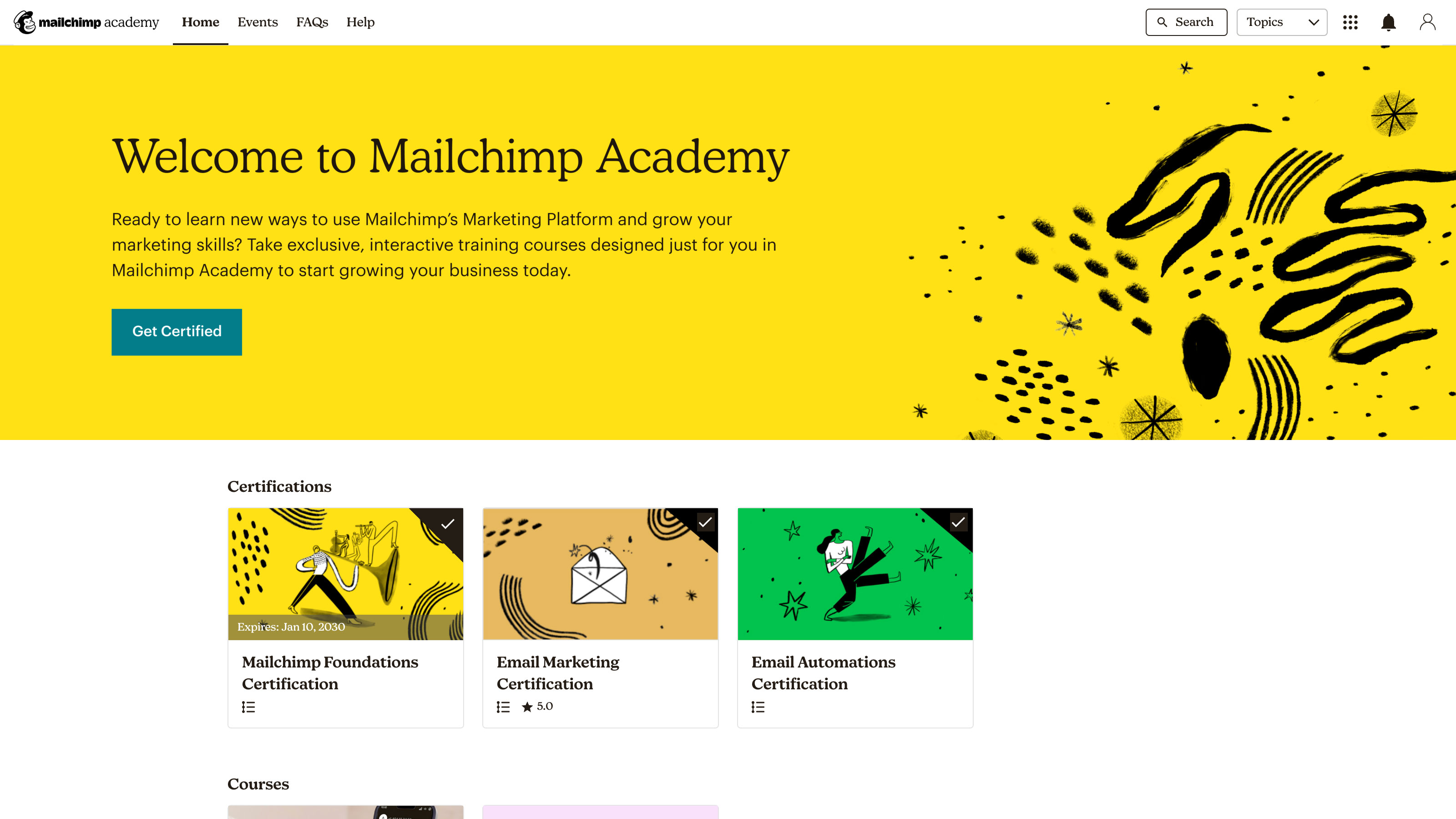
Task: Click the Email Marketing Certification thumbnail
Action: 600,573
